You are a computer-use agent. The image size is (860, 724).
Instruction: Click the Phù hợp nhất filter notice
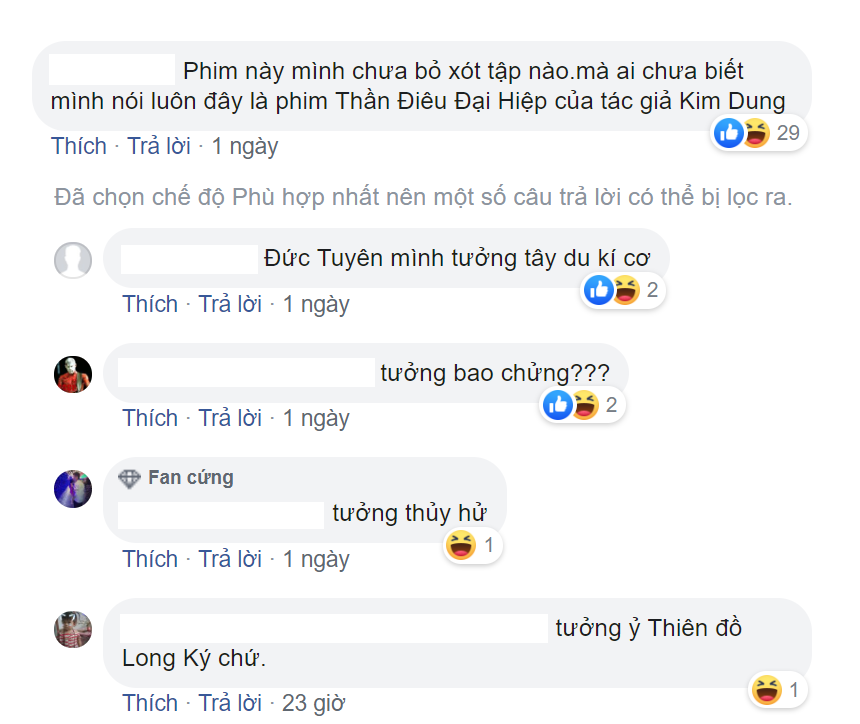point(423,197)
